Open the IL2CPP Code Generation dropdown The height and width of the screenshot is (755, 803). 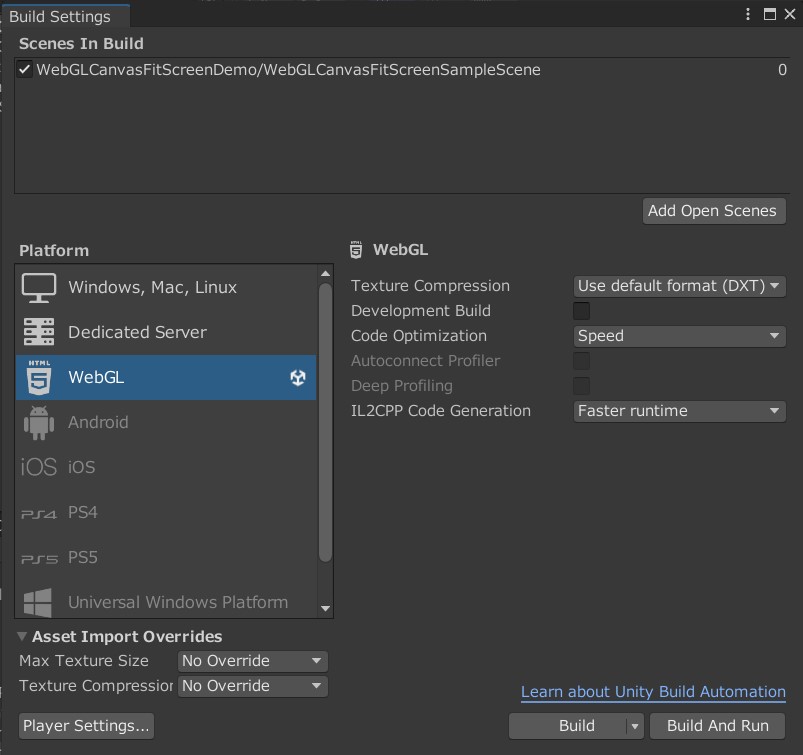click(679, 411)
